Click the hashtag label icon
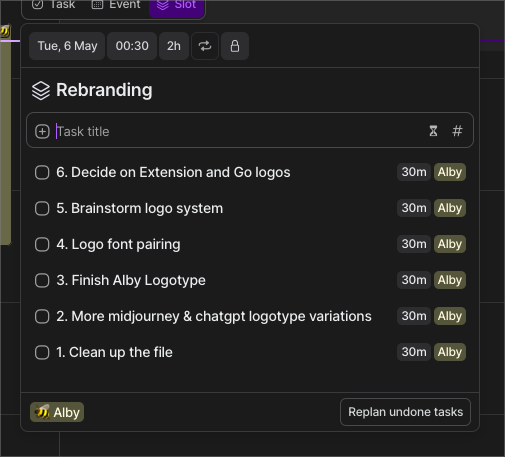Image resolution: width=505 pixels, height=457 pixels. pos(457,131)
